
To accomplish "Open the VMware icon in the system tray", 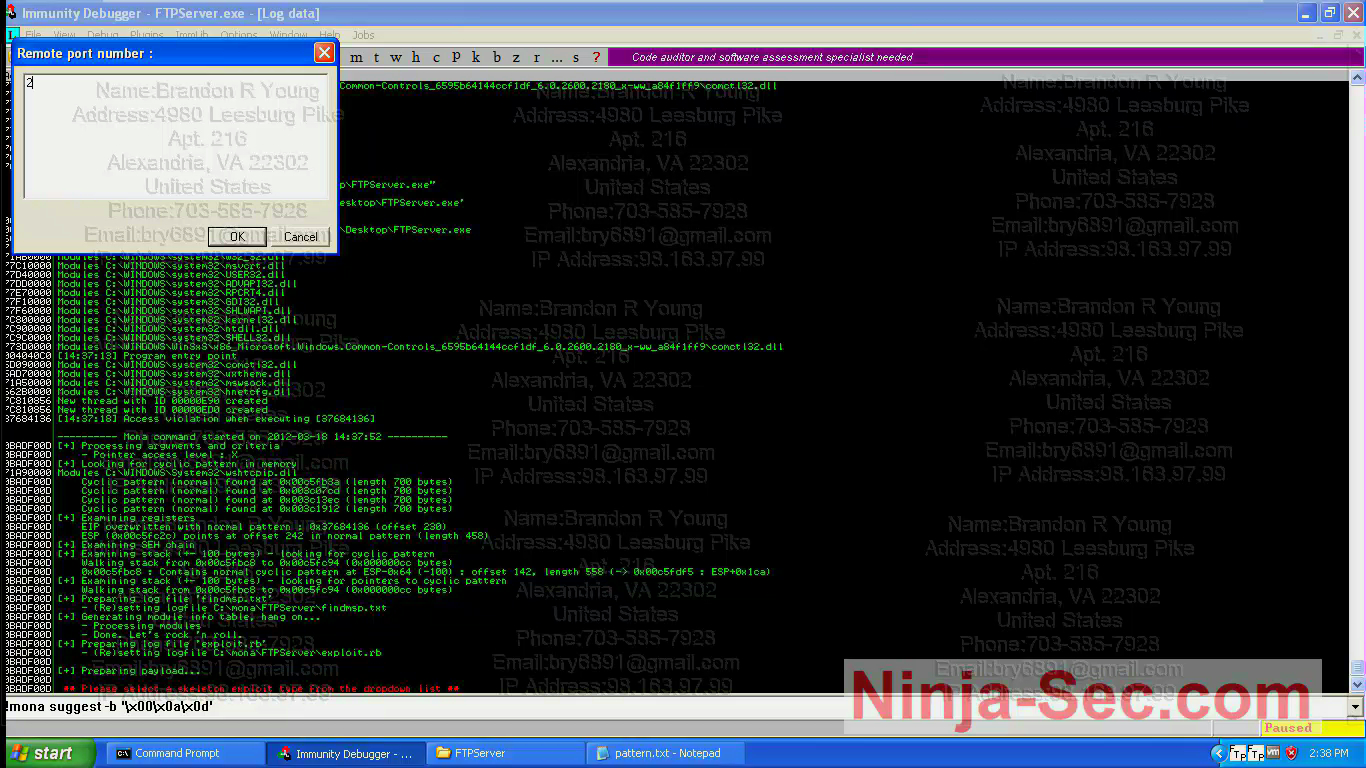I will coord(1273,752).
